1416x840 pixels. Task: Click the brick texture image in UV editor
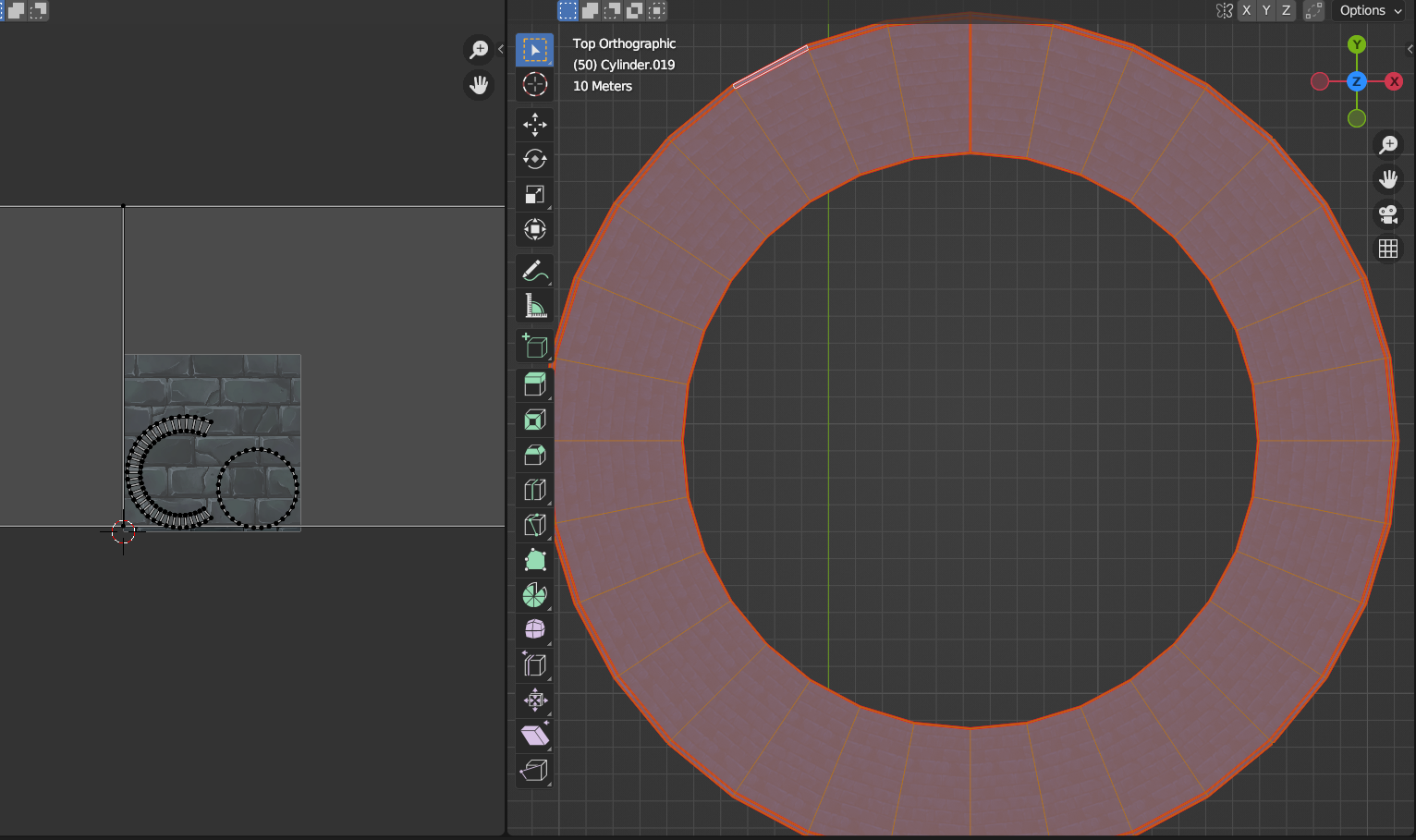click(x=213, y=443)
